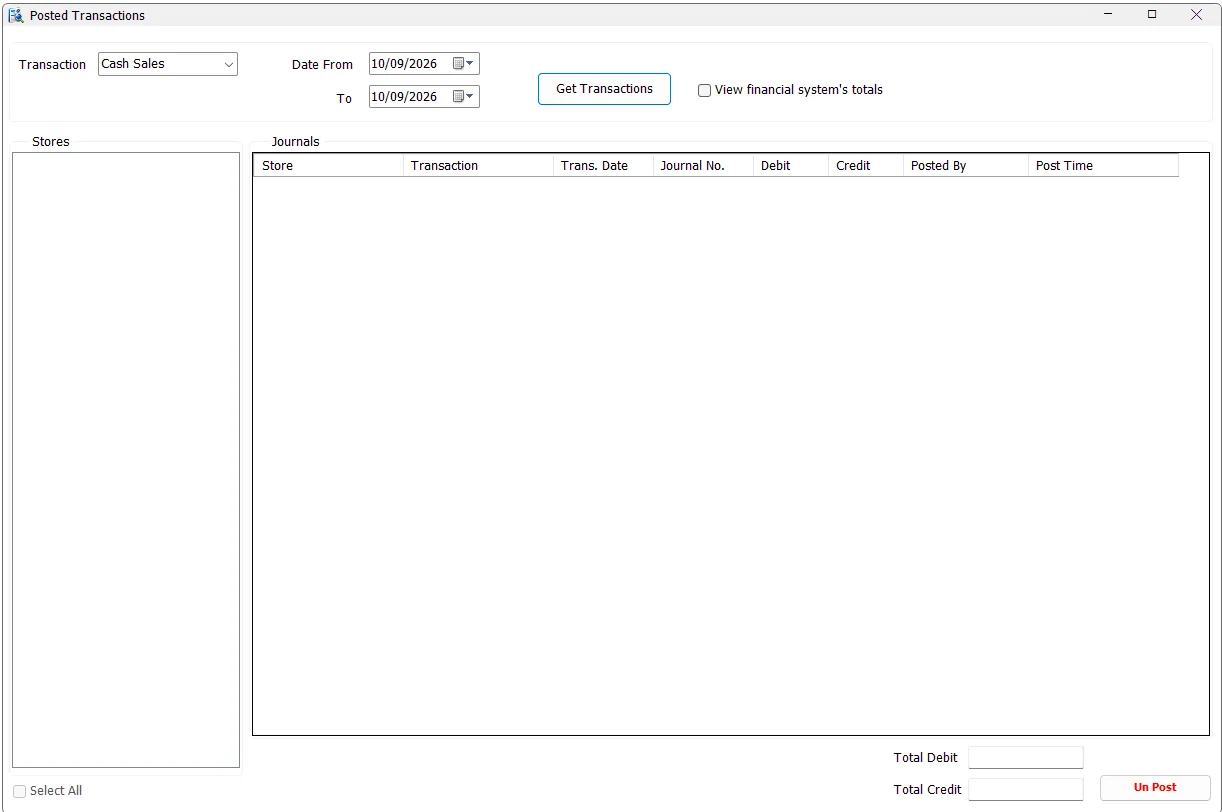The height and width of the screenshot is (812, 1222).
Task: Sort by Trans. Date column header
Action: click(603, 166)
